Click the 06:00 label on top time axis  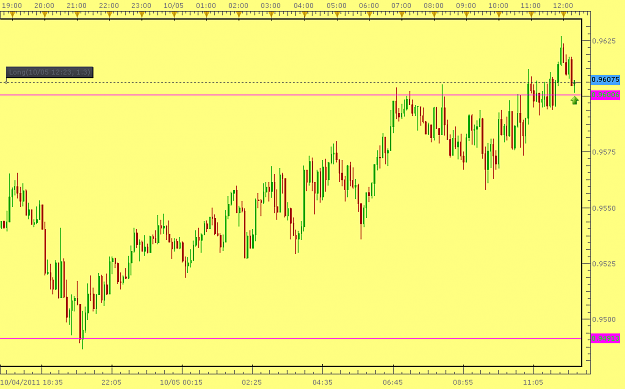(x=369, y=6)
